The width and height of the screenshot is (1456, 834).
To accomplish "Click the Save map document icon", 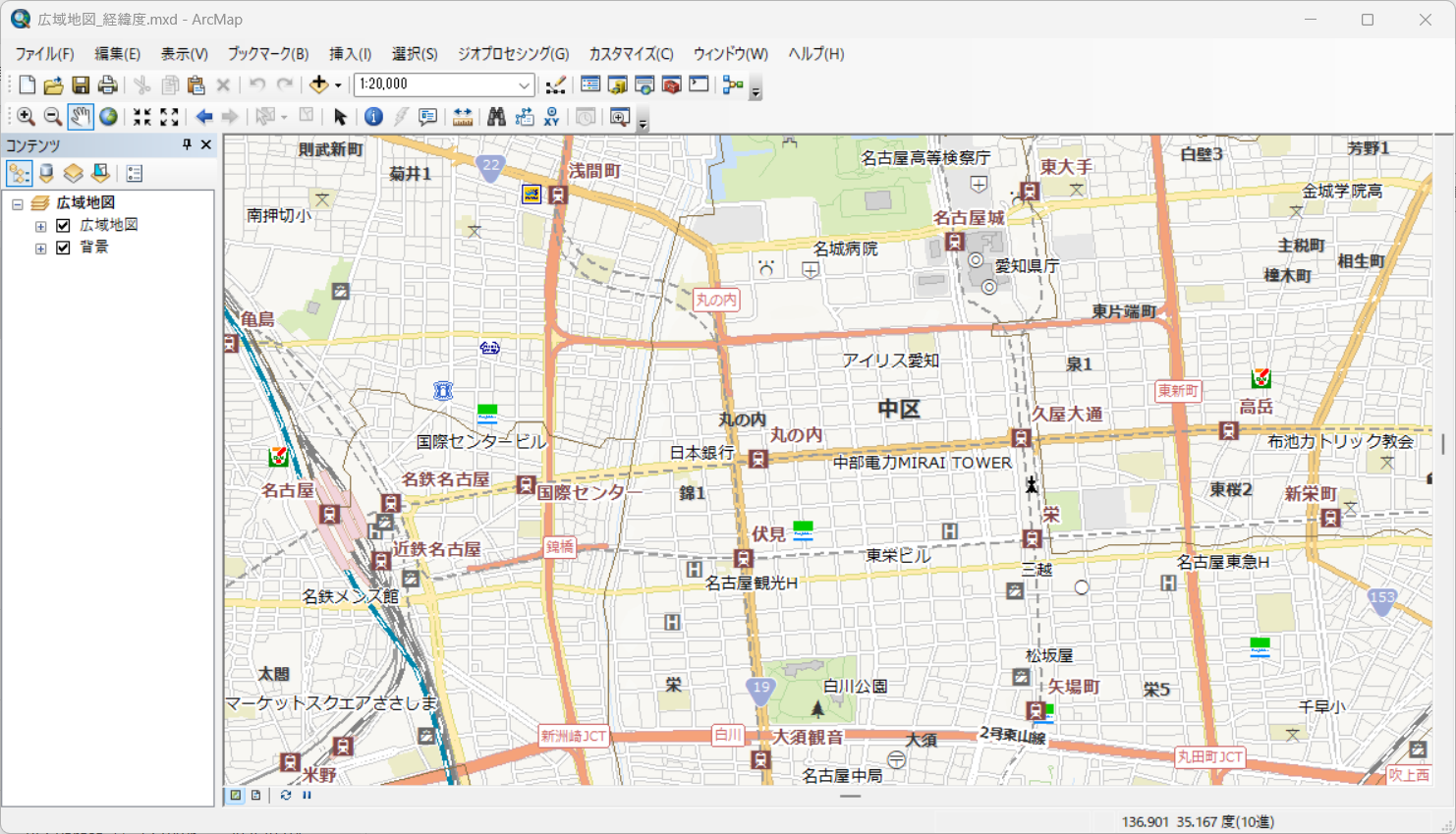I will pos(81,85).
